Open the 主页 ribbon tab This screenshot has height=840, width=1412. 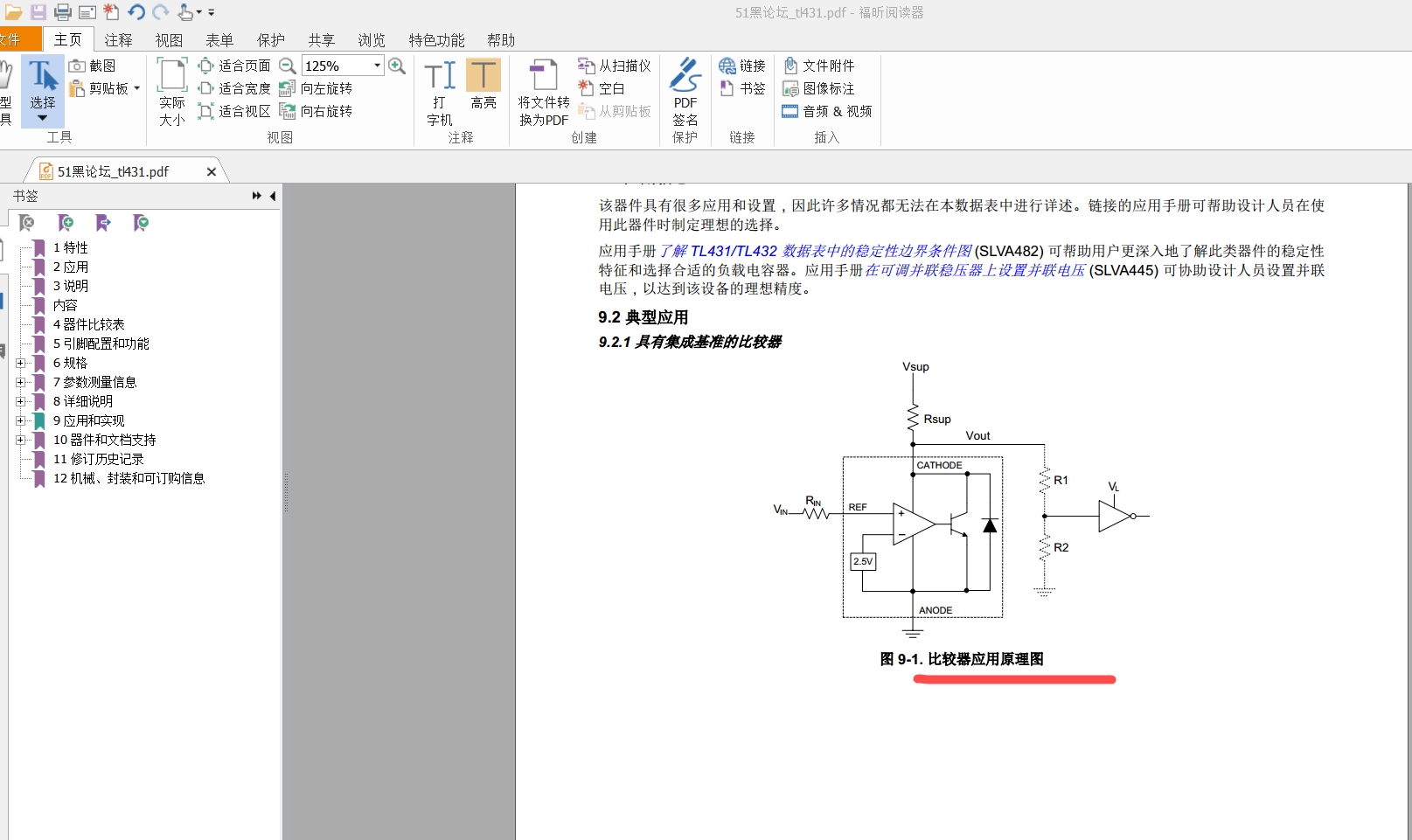[67, 39]
